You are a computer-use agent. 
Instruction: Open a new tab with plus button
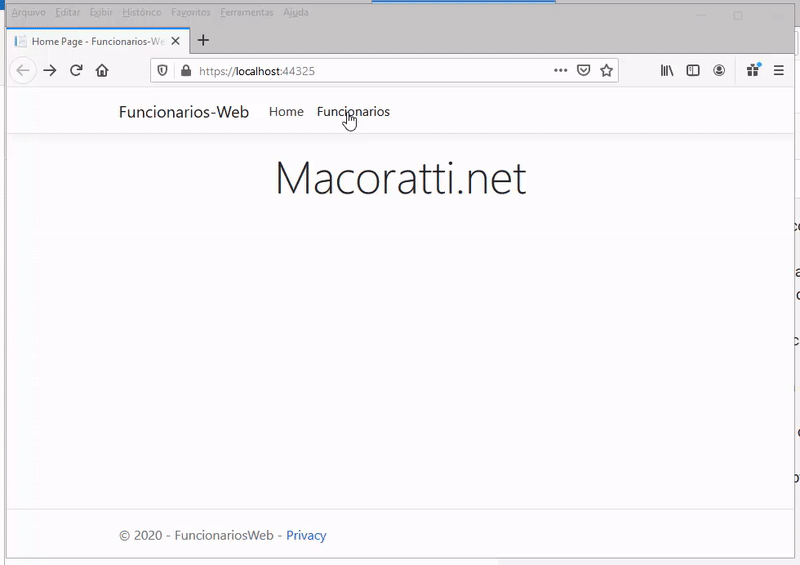pos(203,40)
